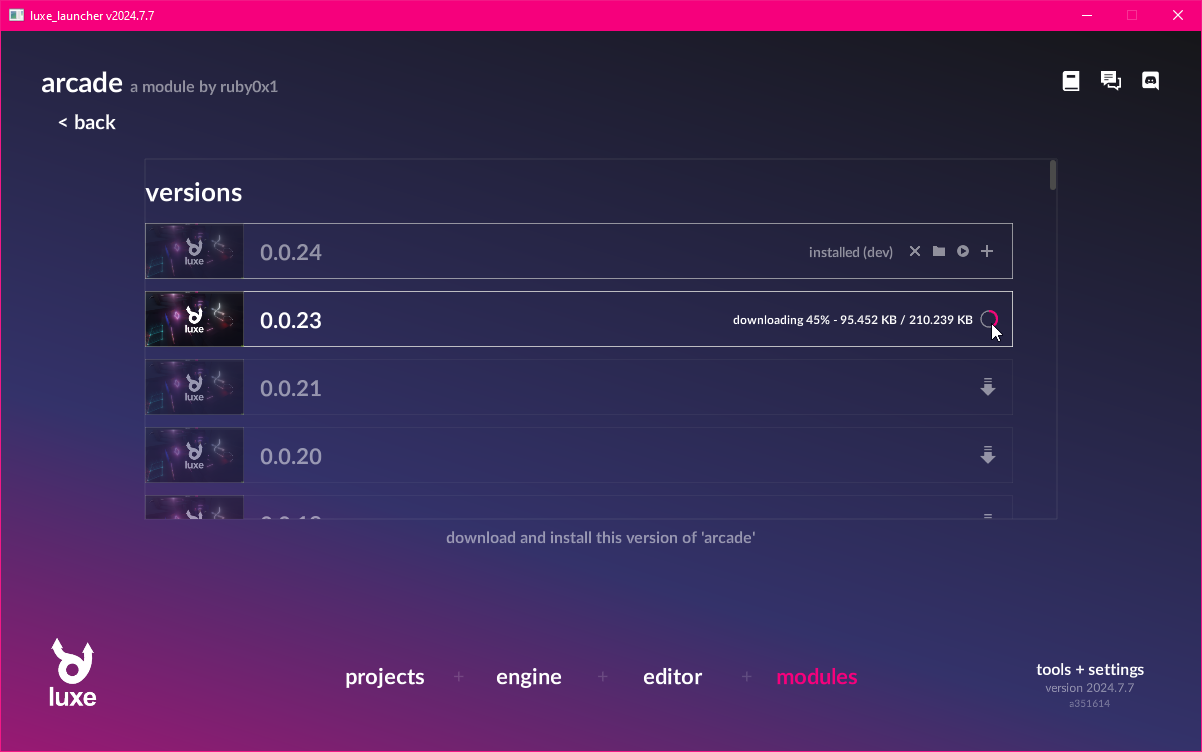
Task: Select the 0.0.24 version label
Action: 291,252
